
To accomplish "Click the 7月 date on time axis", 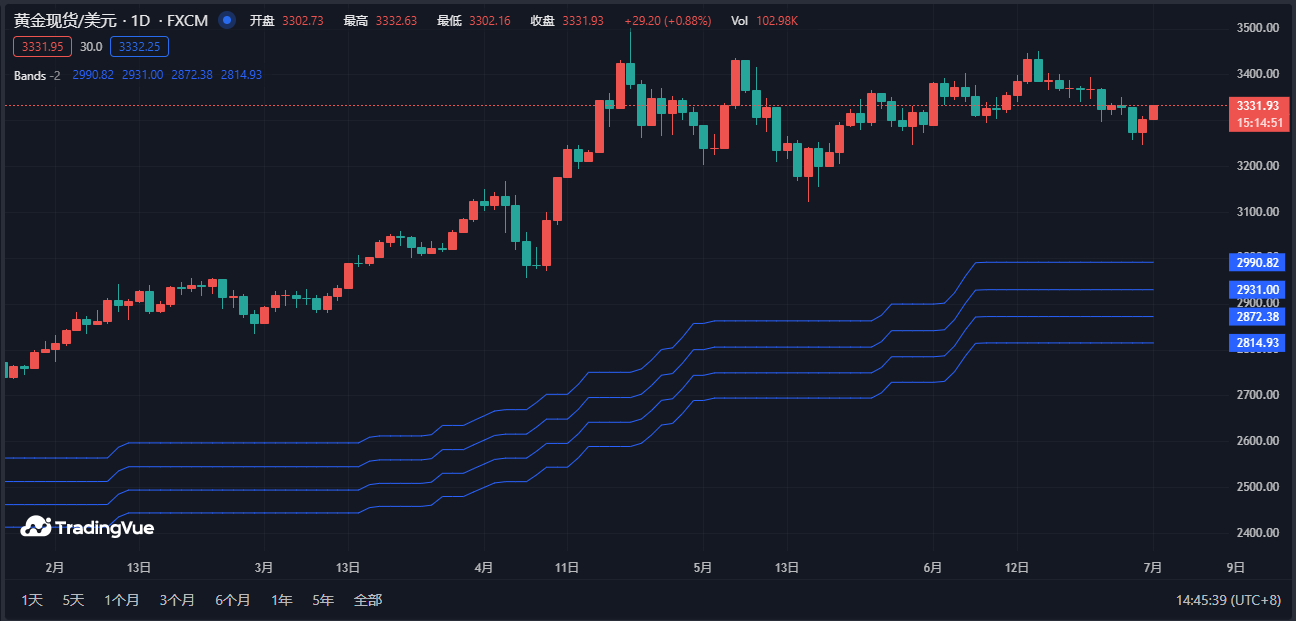I will [x=1152, y=568].
